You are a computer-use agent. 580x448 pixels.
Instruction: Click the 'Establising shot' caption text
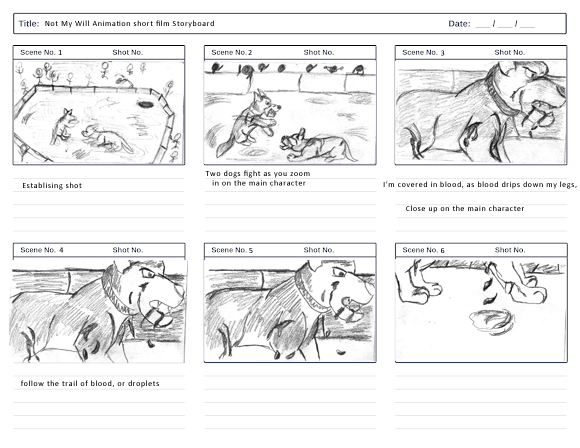tap(52, 186)
